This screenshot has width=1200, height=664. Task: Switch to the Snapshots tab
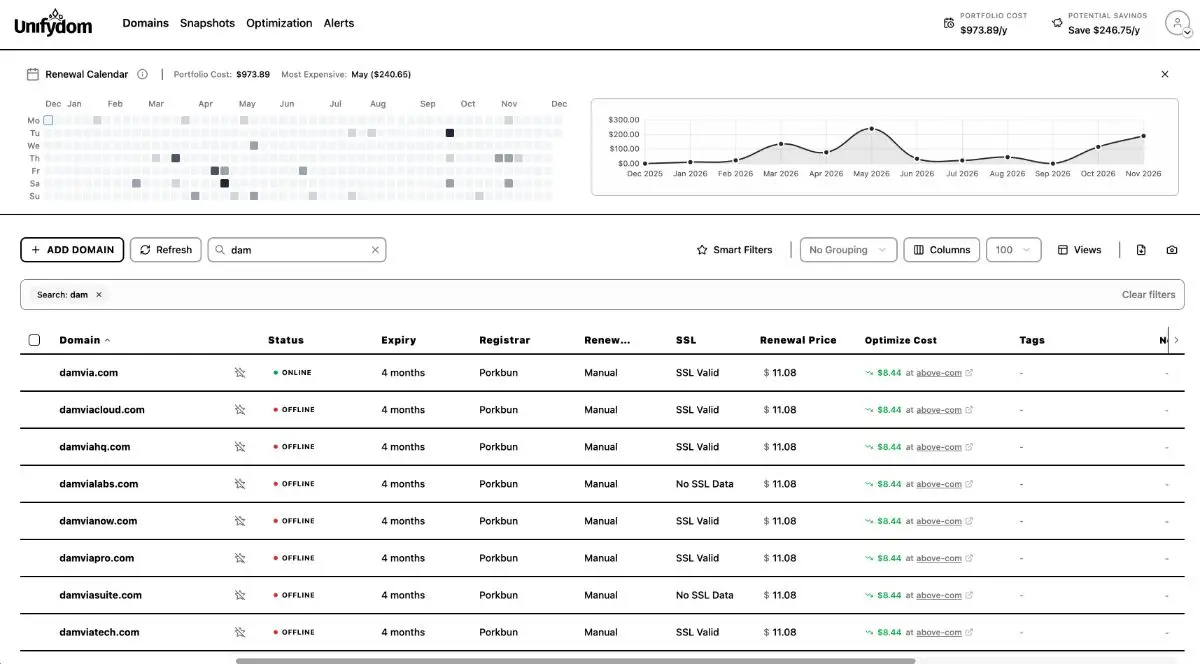click(x=207, y=22)
